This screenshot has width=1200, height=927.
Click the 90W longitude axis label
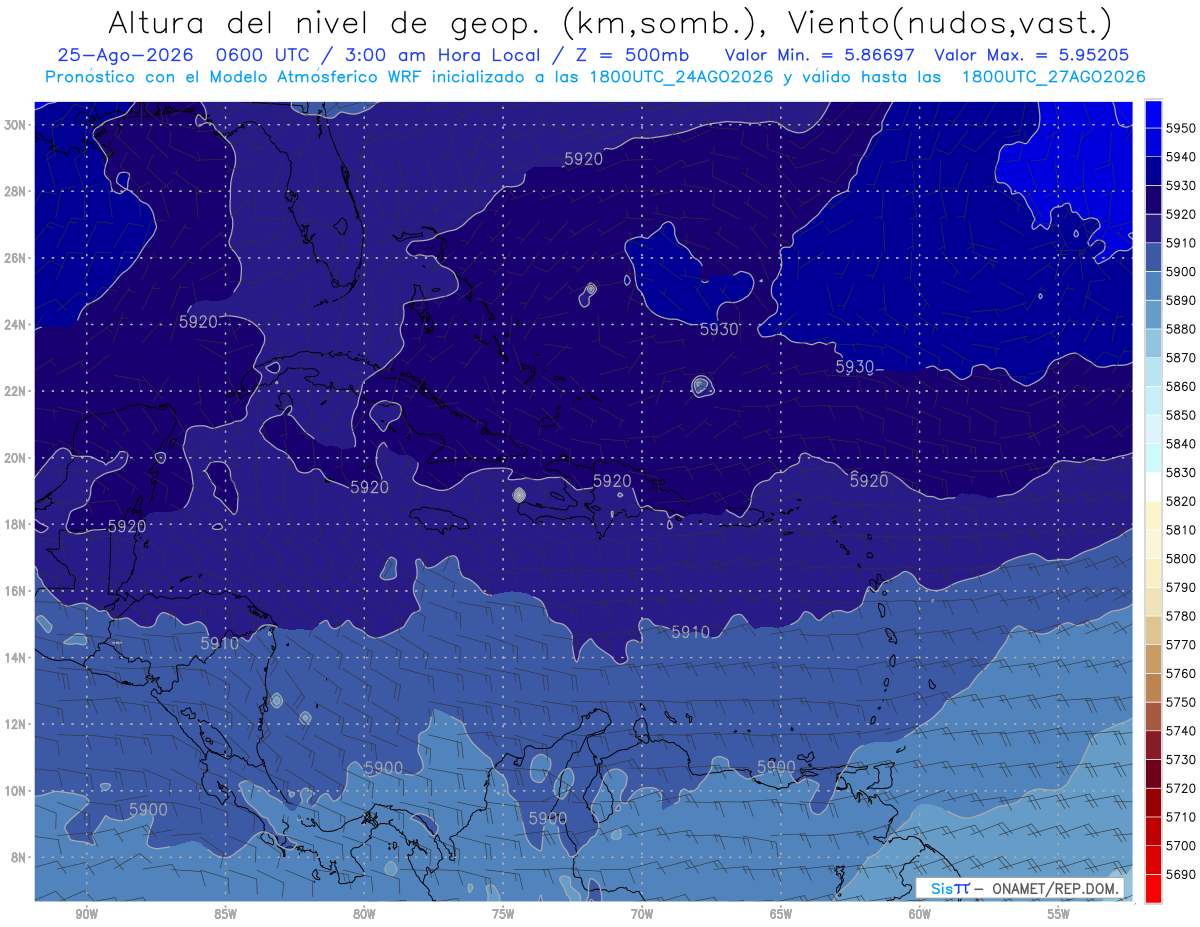click(x=86, y=914)
